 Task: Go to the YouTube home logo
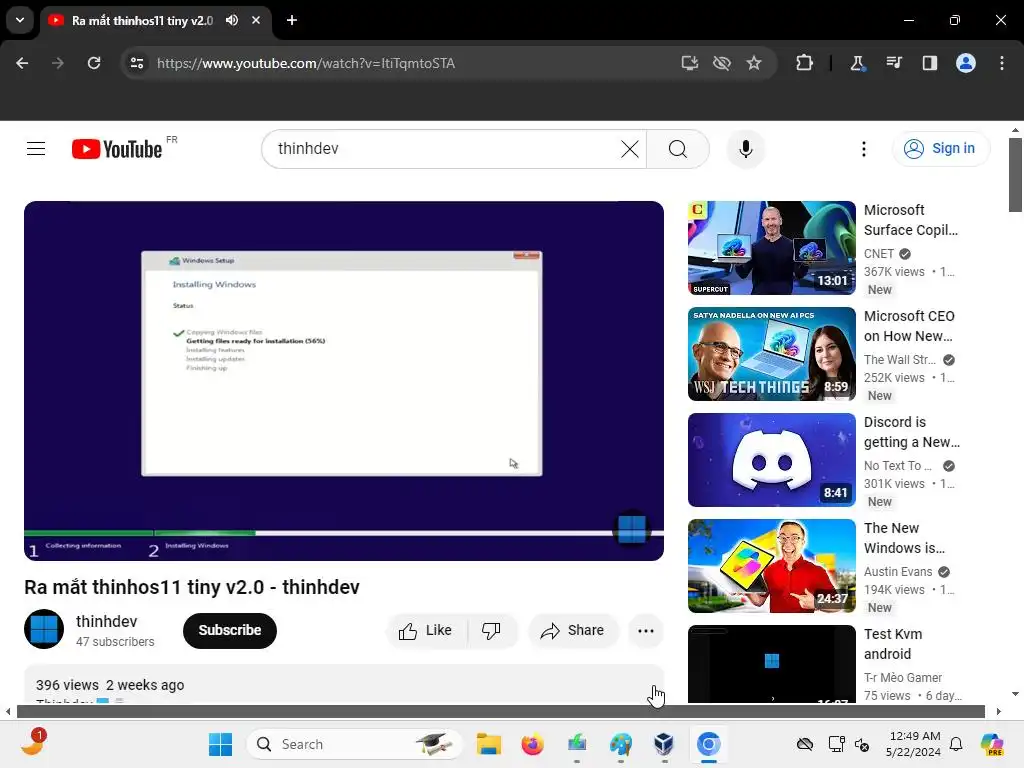[x=117, y=149]
